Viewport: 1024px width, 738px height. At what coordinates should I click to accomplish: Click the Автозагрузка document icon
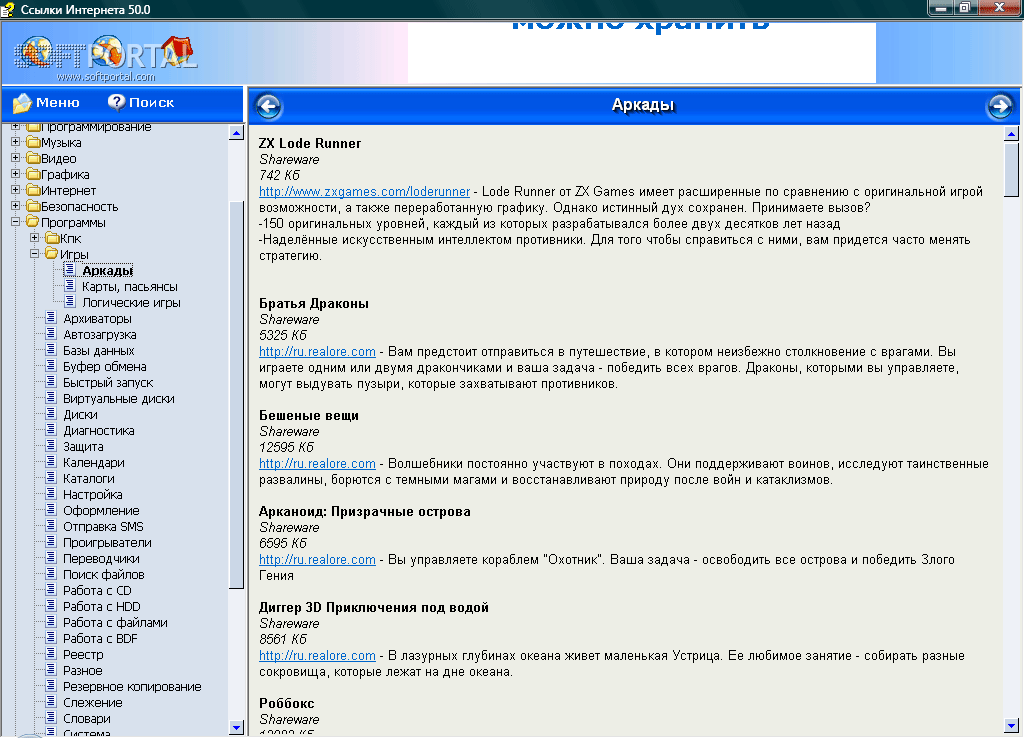coord(51,333)
